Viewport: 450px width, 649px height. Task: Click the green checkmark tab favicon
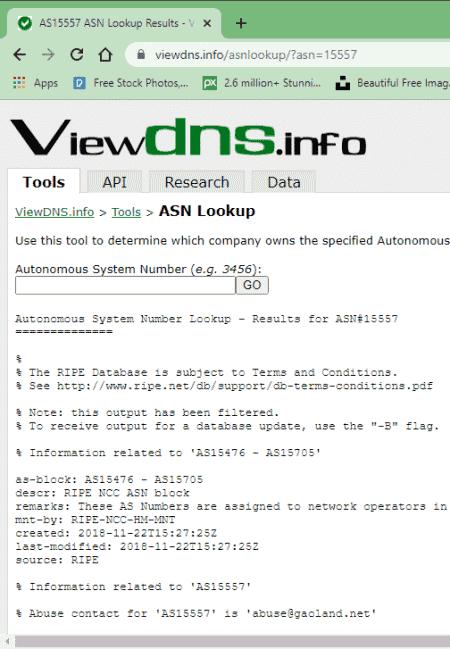(x=25, y=24)
